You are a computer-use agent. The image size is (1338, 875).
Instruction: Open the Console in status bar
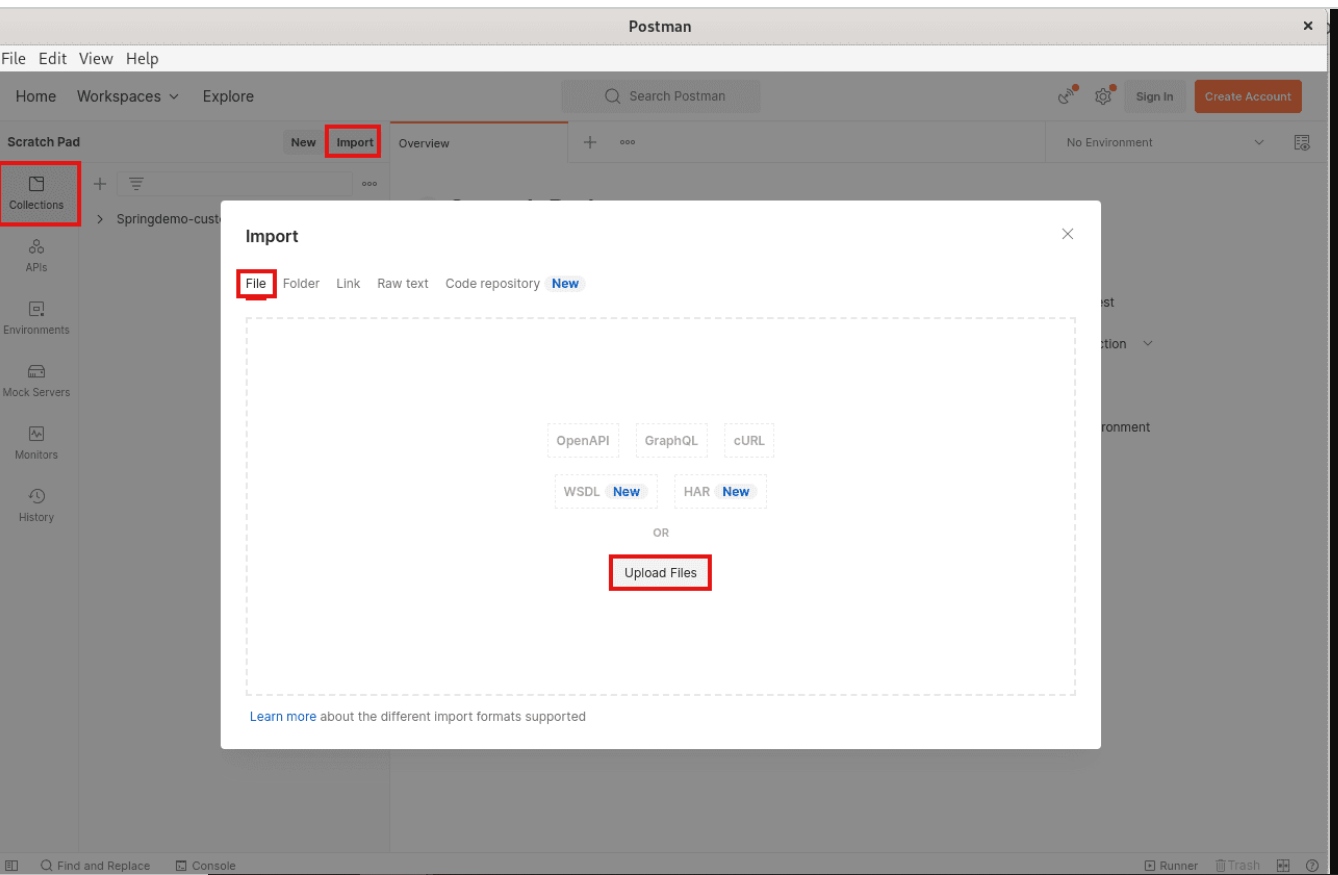pyautogui.click(x=206, y=865)
